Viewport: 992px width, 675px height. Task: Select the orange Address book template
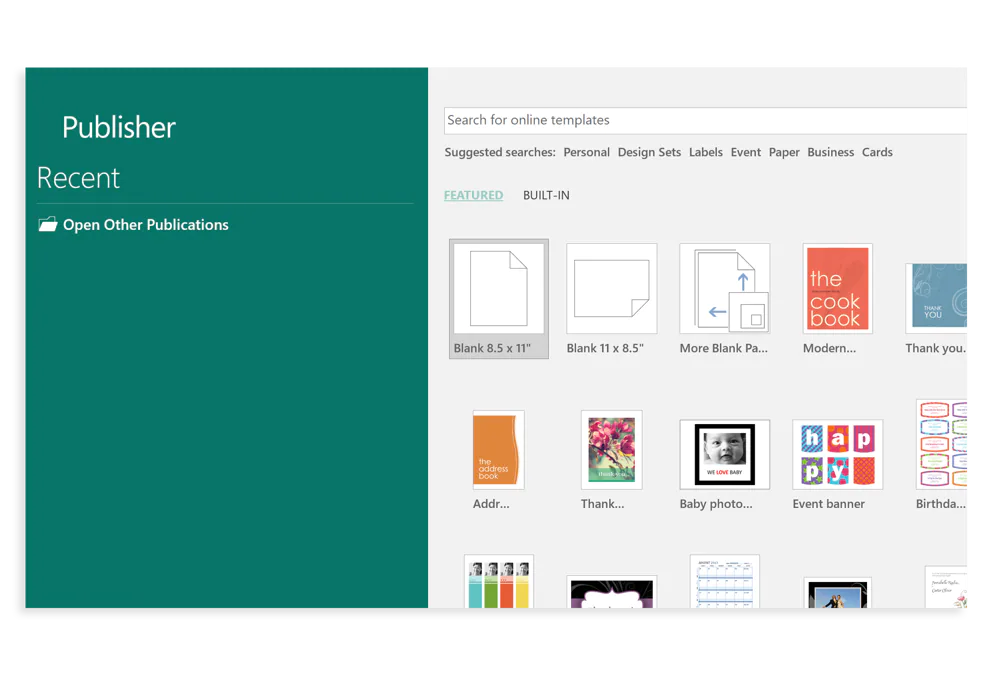click(x=498, y=450)
